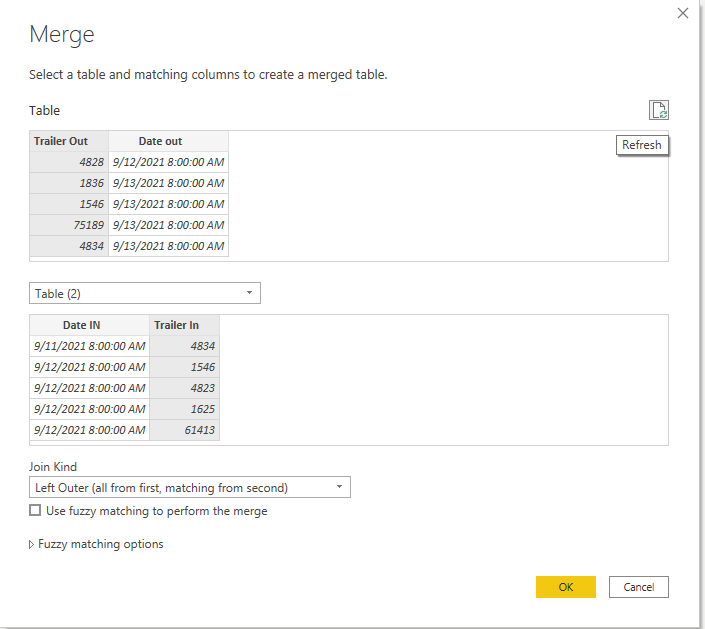This screenshot has height=629, width=705.
Task: Select the Date out column header
Action: [x=169, y=141]
